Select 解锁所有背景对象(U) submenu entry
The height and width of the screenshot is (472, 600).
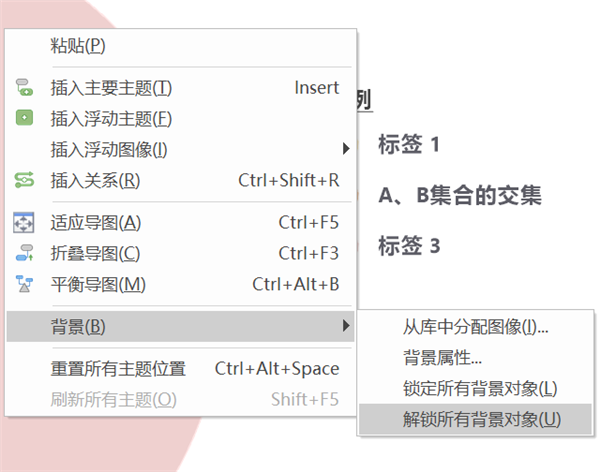click(476, 419)
